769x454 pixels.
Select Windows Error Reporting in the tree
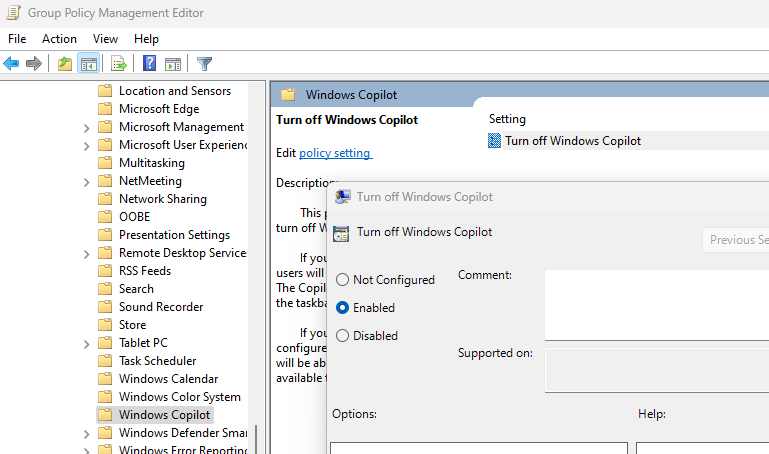click(x=183, y=450)
